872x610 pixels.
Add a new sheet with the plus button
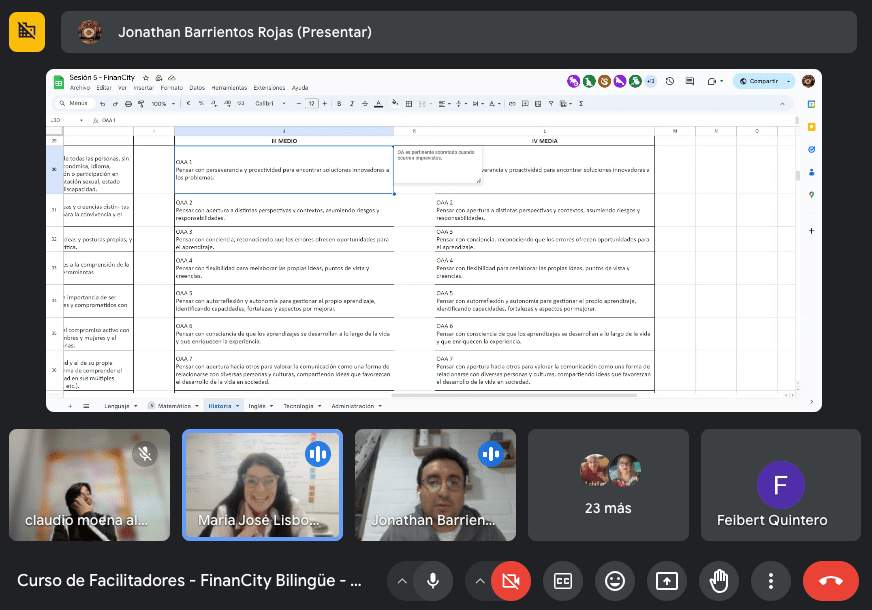tap(70, 406)
